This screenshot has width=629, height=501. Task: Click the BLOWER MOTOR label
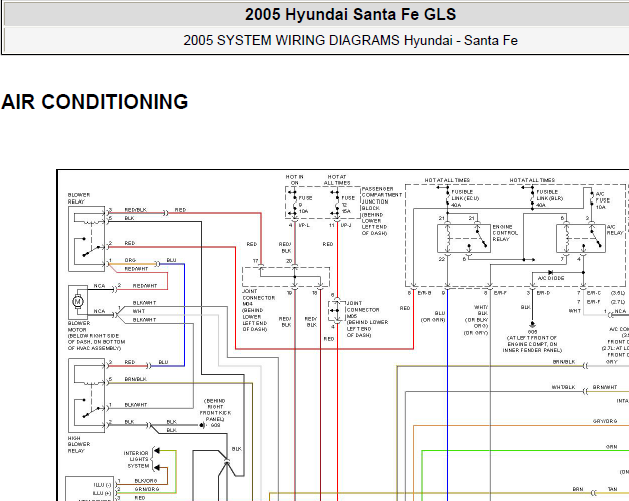point(79,327)
